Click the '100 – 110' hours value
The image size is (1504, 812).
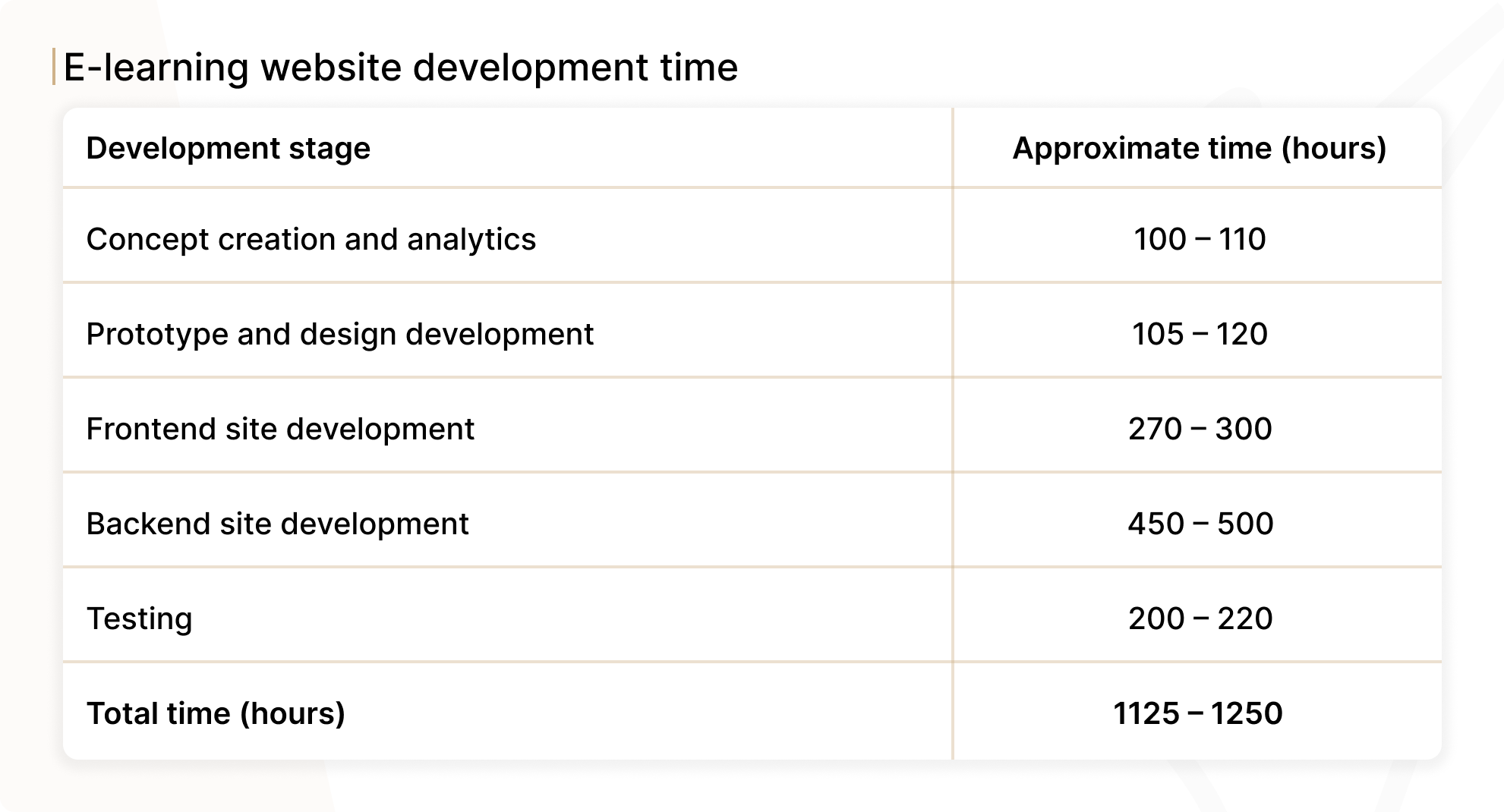tap(1200, 239)
